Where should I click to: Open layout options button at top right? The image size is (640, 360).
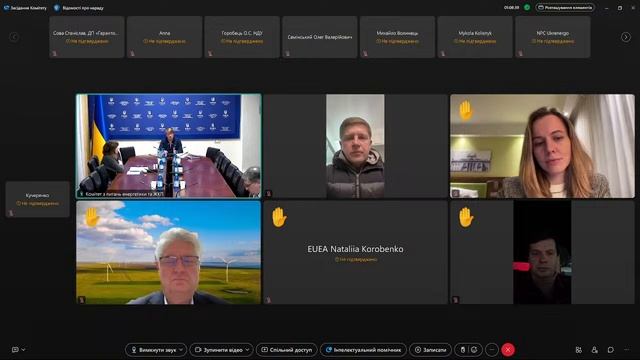(565, 7)
